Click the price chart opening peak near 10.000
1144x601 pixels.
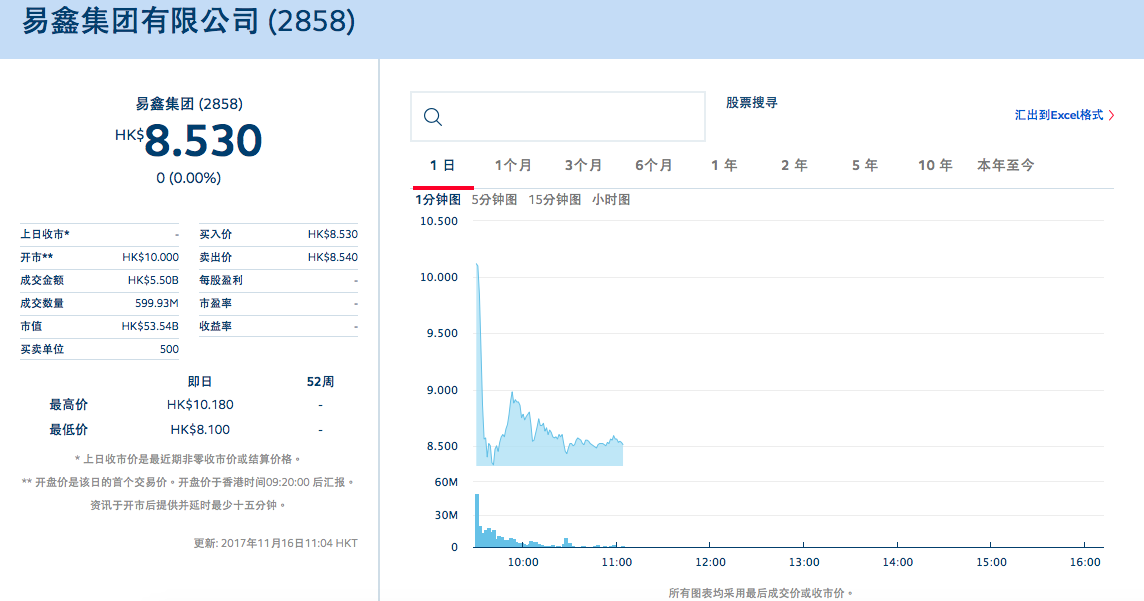click(477, 266)
